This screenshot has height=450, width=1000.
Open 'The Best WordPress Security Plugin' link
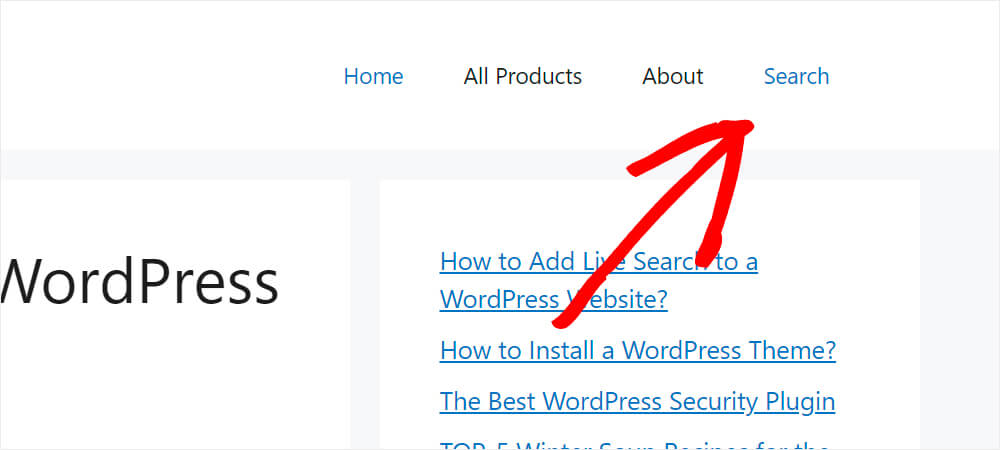pyautogui.click(x=637, y=402)
